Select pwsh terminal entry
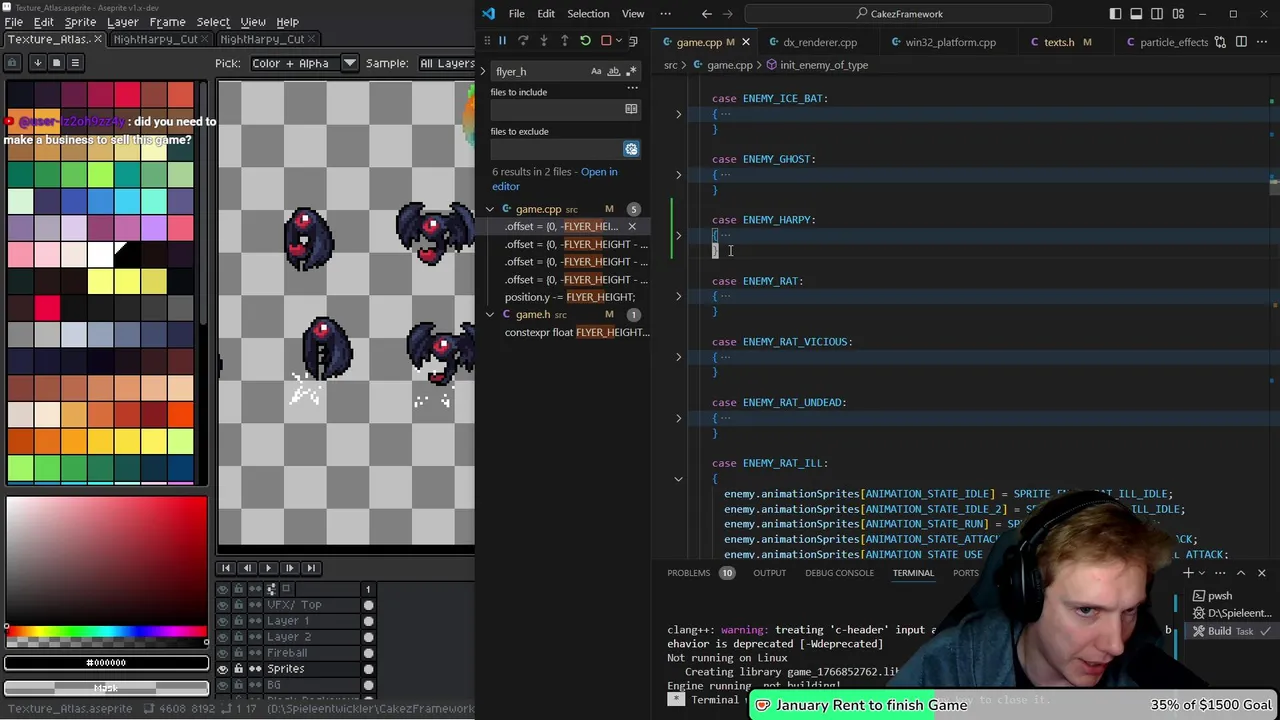The height and width of the screenshot is (720, 1280). click(x=1219, y=596)
